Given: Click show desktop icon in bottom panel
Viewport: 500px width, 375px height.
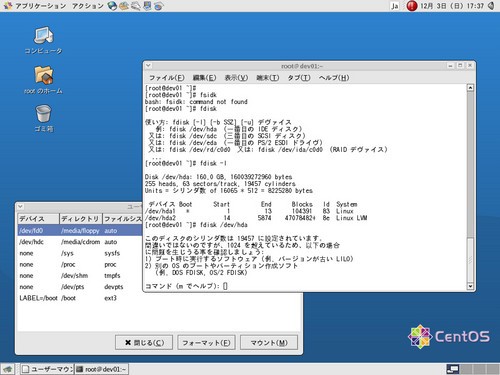Looking at the screenshot, I should coord(8,369).
